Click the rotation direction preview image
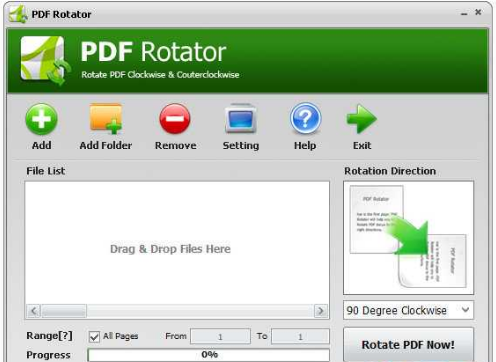The width and height of the screenshot is (496, 362). point(408,238)
